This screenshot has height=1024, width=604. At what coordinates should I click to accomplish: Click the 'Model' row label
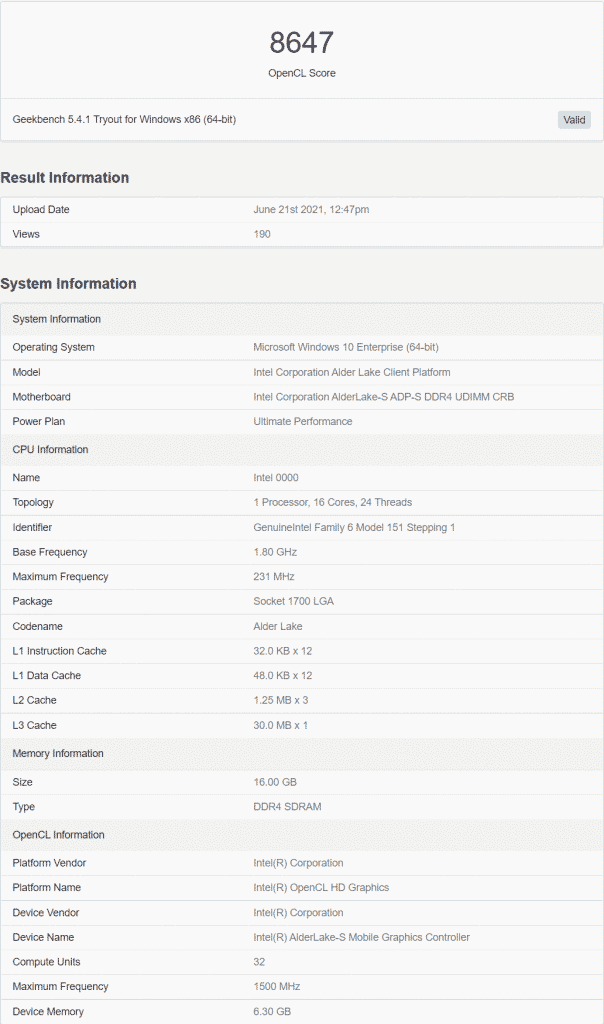[26, 372]
